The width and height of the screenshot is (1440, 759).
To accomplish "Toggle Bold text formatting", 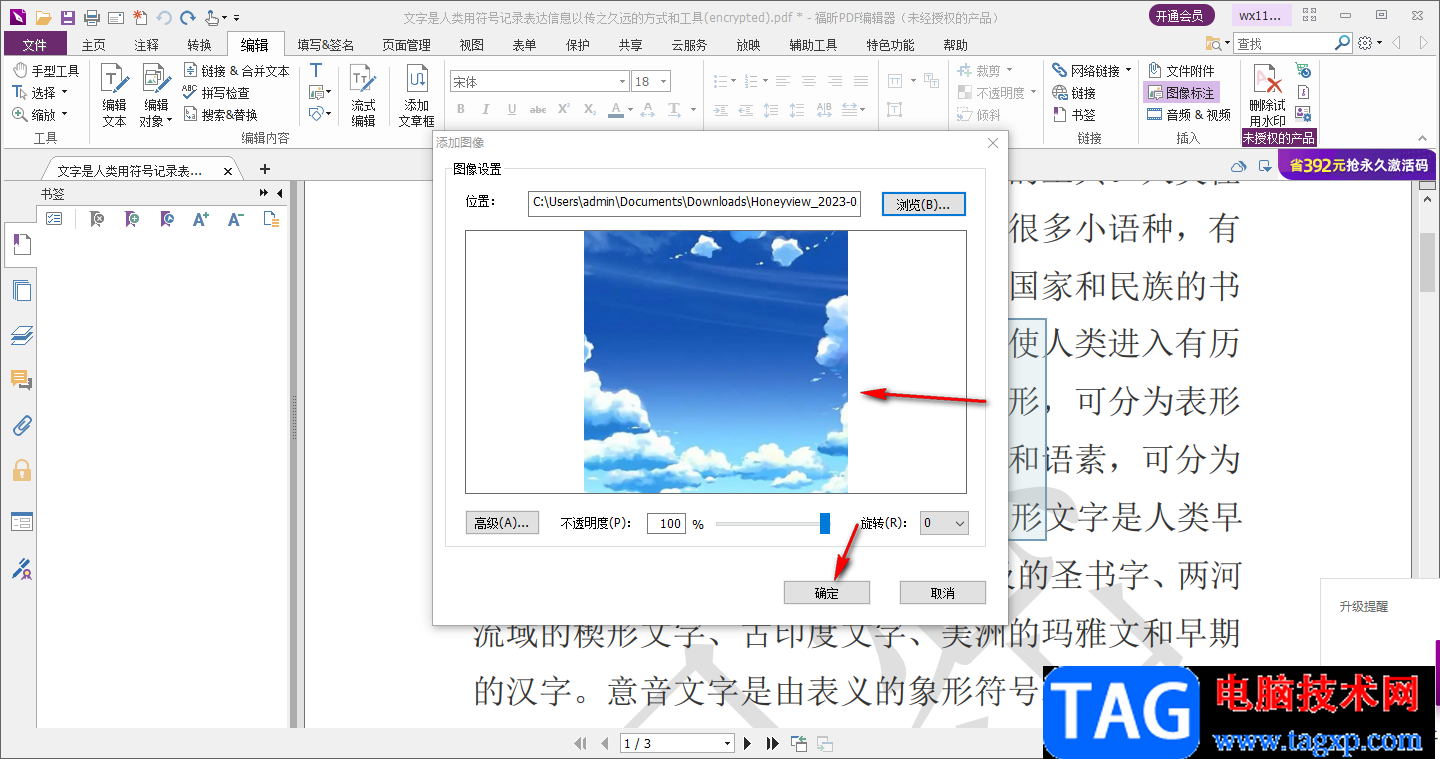I will 461,109.
